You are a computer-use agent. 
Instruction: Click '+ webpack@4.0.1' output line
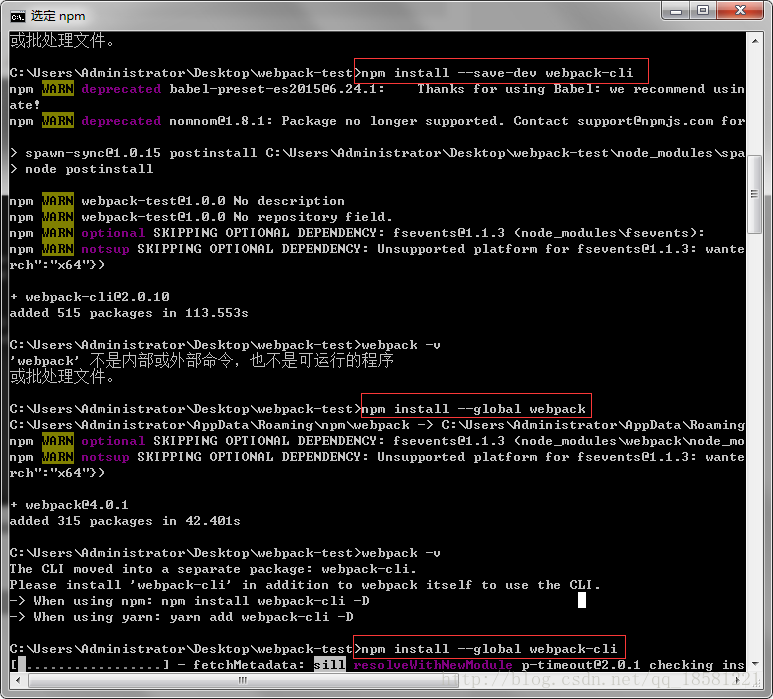click(69, 505)
